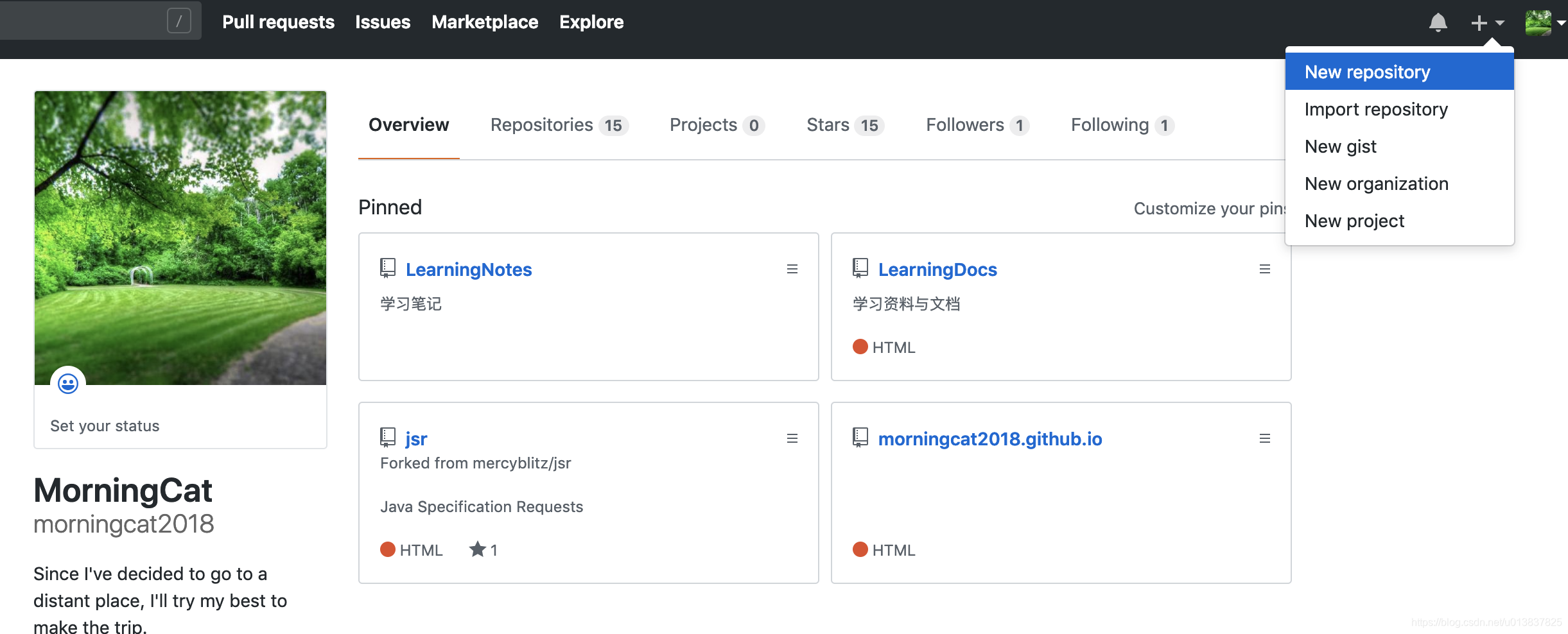Grab the LearningDocs card reorder handle

pos(1265,269)
